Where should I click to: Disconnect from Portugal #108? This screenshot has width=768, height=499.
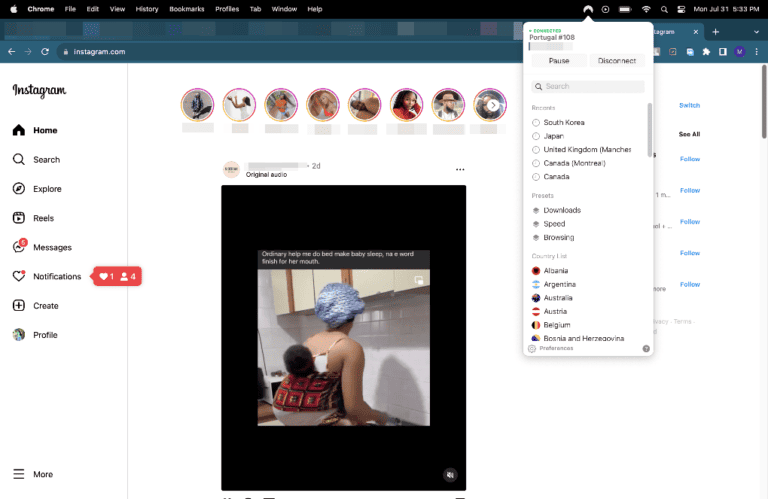pyautogui.click(x=617, y=61)
